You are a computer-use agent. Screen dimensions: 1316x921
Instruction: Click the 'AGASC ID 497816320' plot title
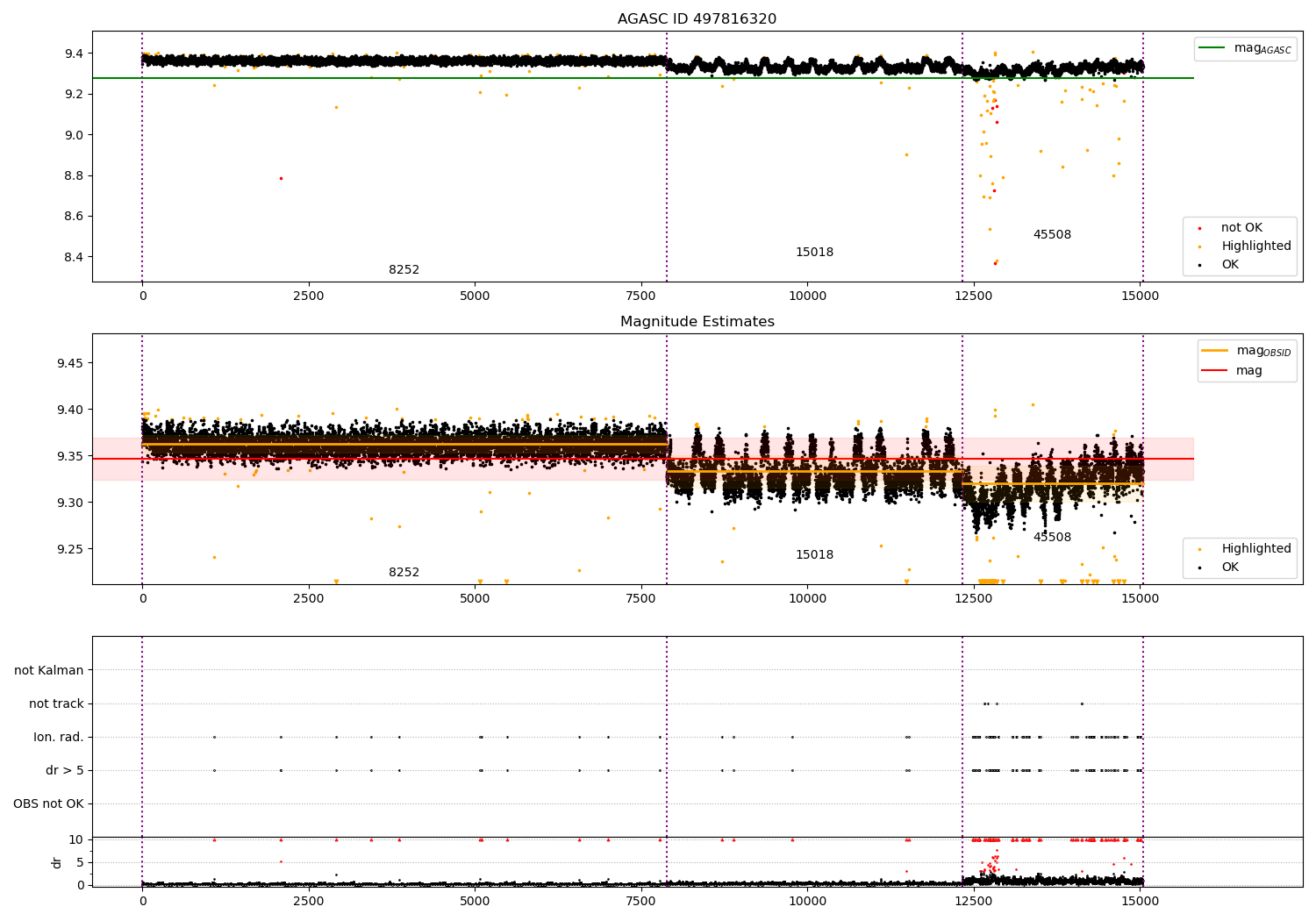697,19
